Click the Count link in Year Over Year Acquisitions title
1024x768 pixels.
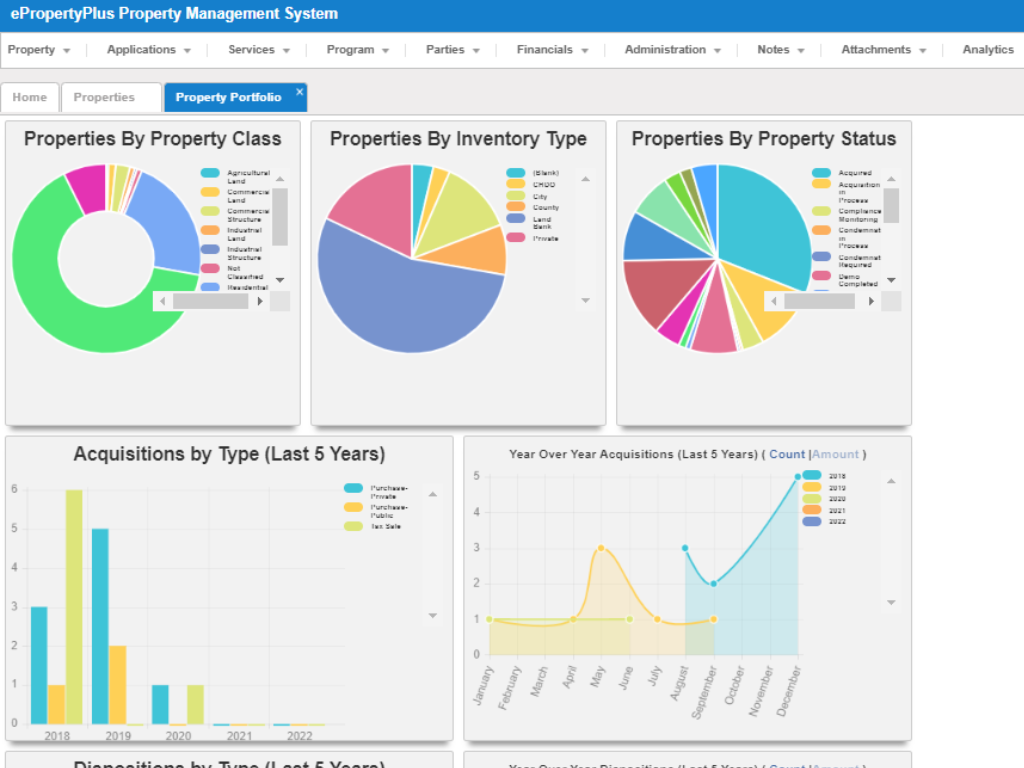tap(787, 454)
